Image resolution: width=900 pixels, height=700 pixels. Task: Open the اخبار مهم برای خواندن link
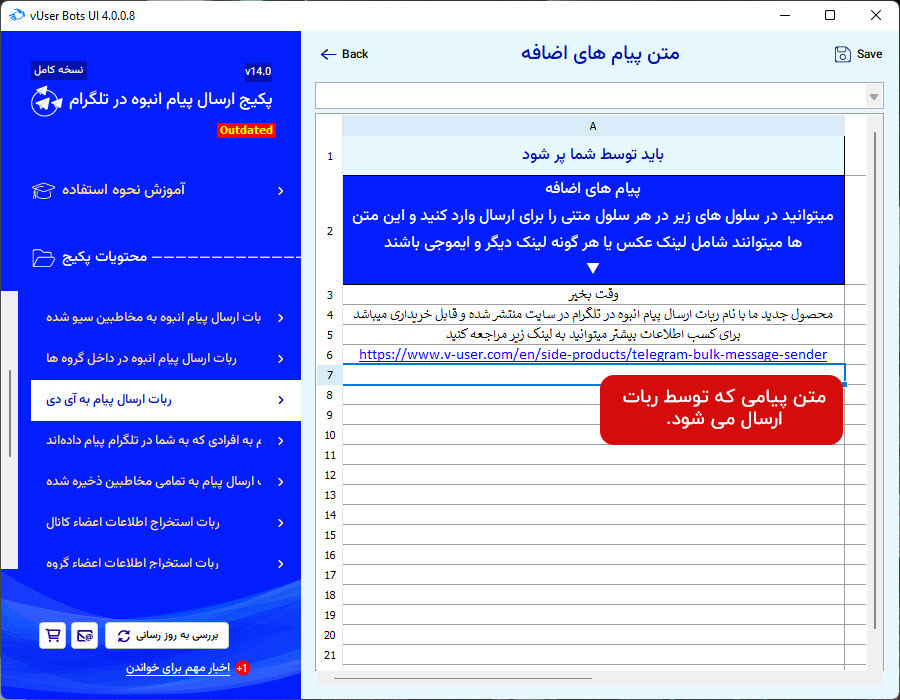[x=178, y=668]
